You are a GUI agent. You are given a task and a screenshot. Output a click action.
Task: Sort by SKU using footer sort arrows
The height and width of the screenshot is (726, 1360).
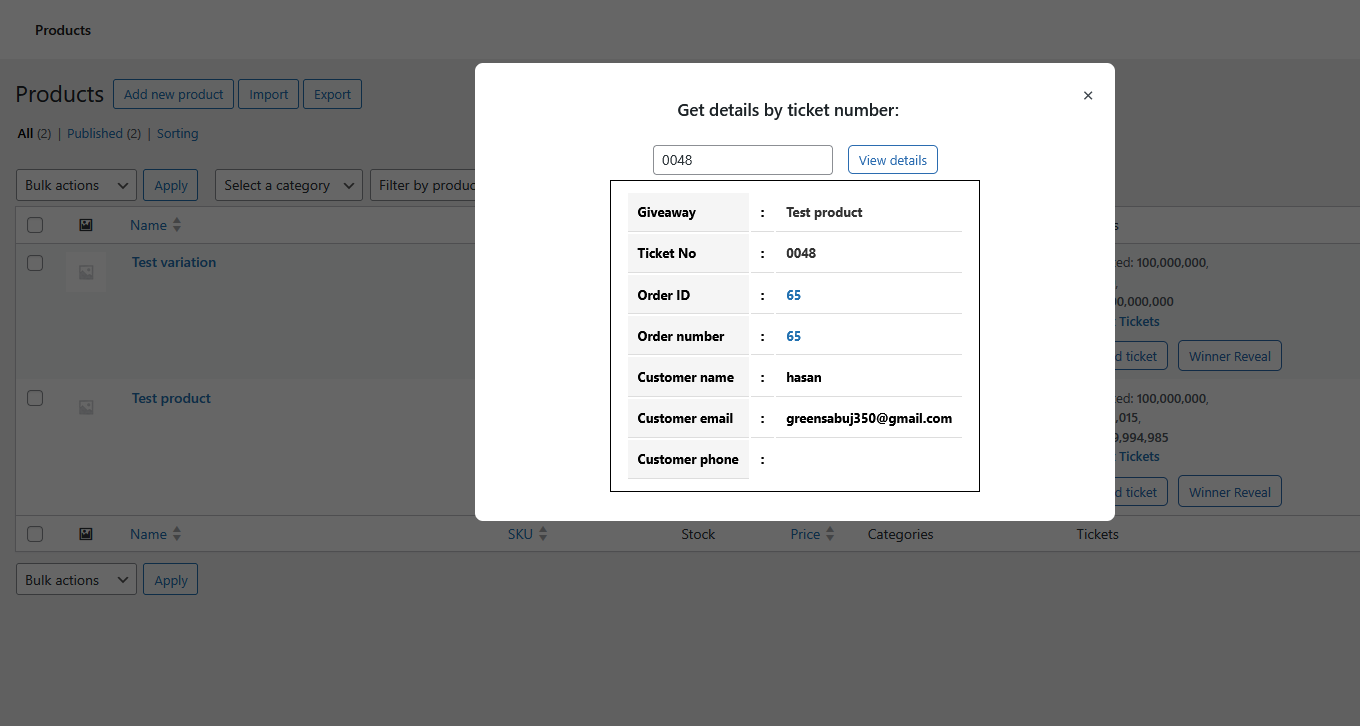click(x=543, y=534)
